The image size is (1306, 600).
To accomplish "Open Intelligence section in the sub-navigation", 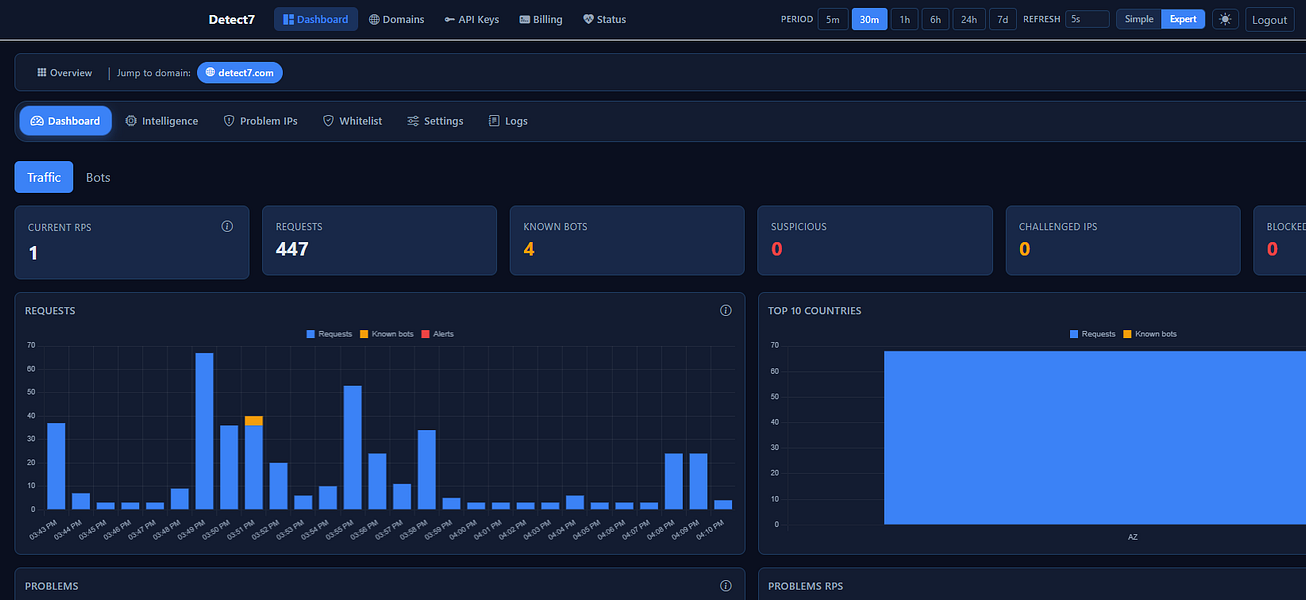I will click(162, 121).
